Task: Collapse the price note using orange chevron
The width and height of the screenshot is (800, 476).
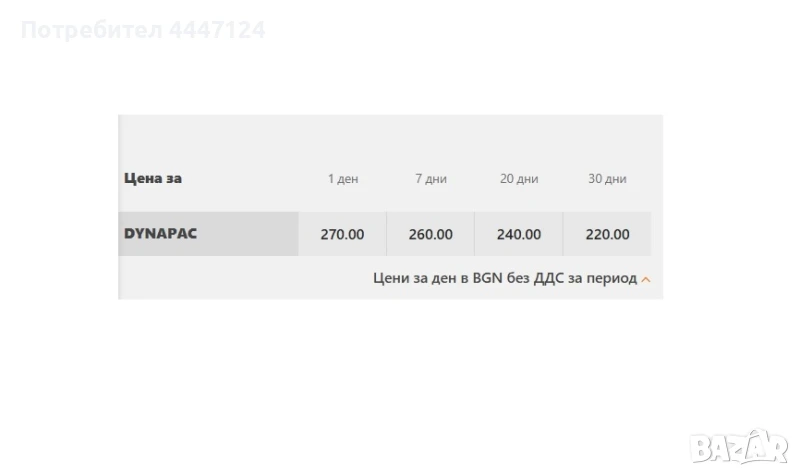Action: point(646,279)
